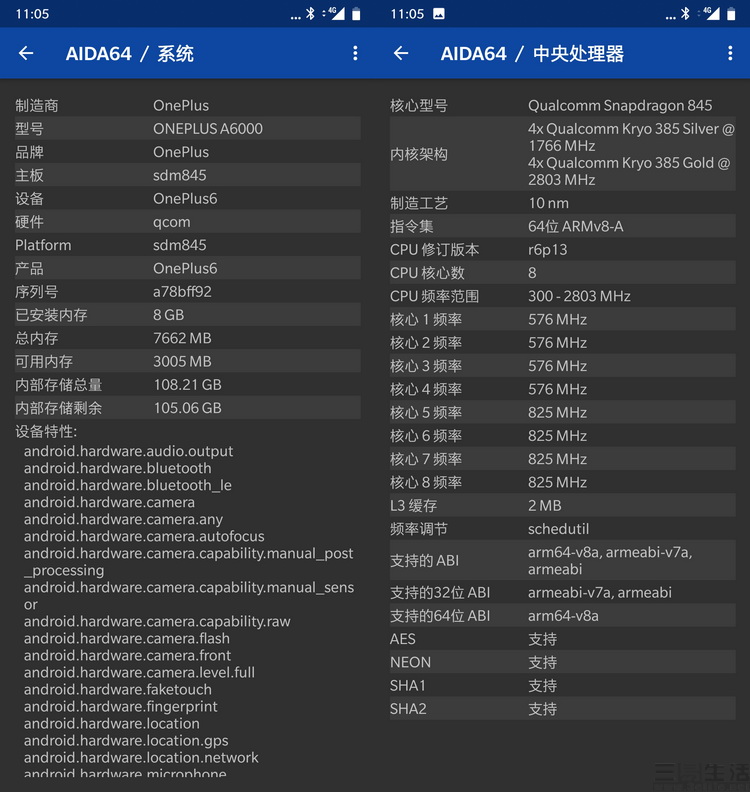Open overflow menu on the 系统 screen
The image size is (750, 792).
(x=355, y=54)
